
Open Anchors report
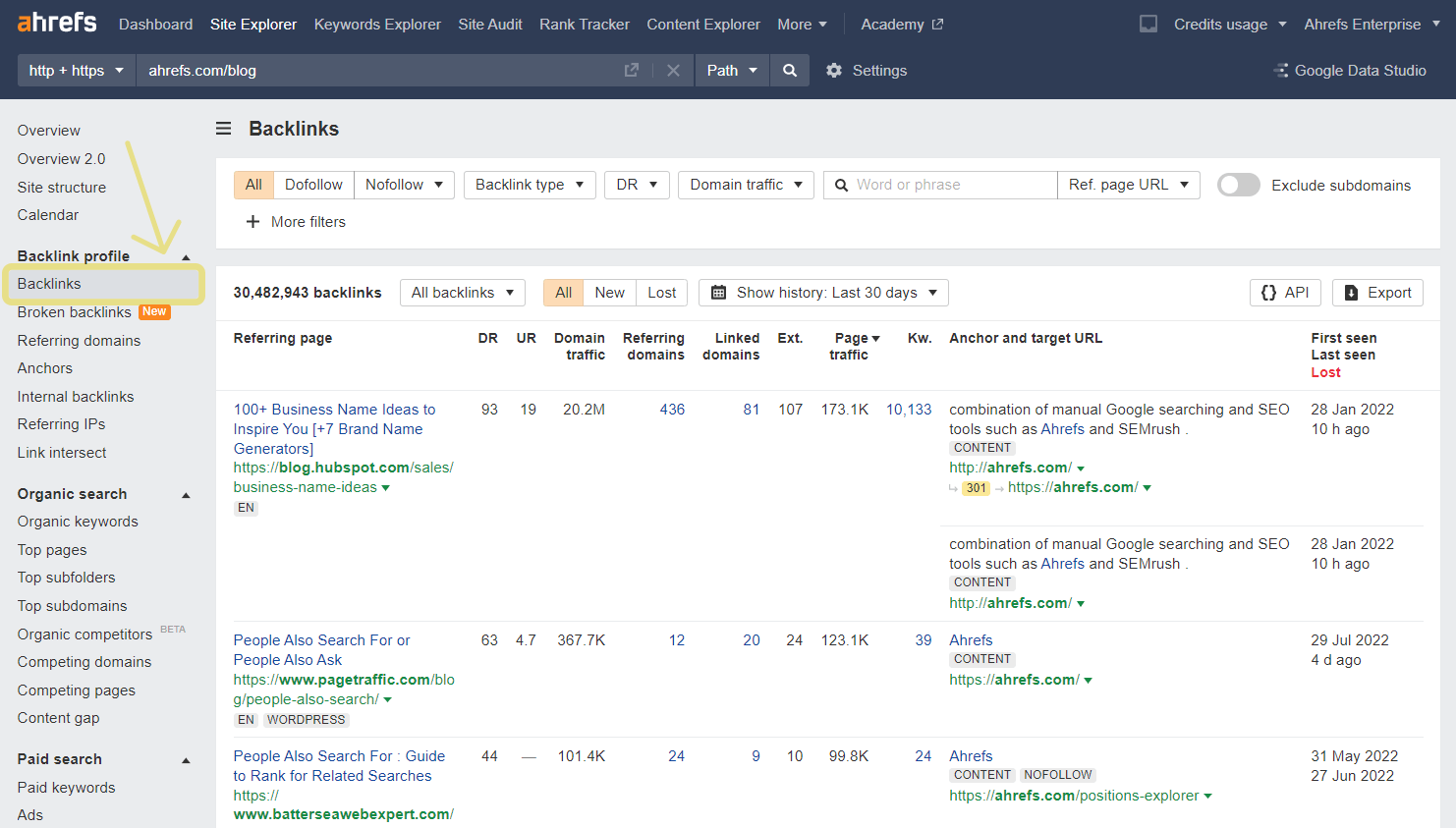click(44, 368)
